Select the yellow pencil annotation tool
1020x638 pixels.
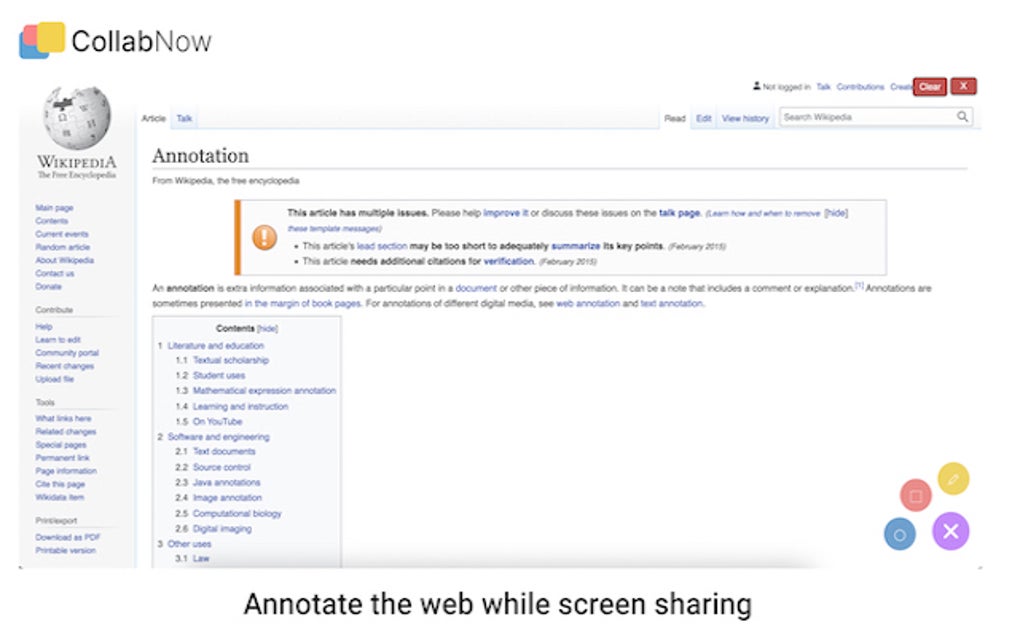(952, 479)
